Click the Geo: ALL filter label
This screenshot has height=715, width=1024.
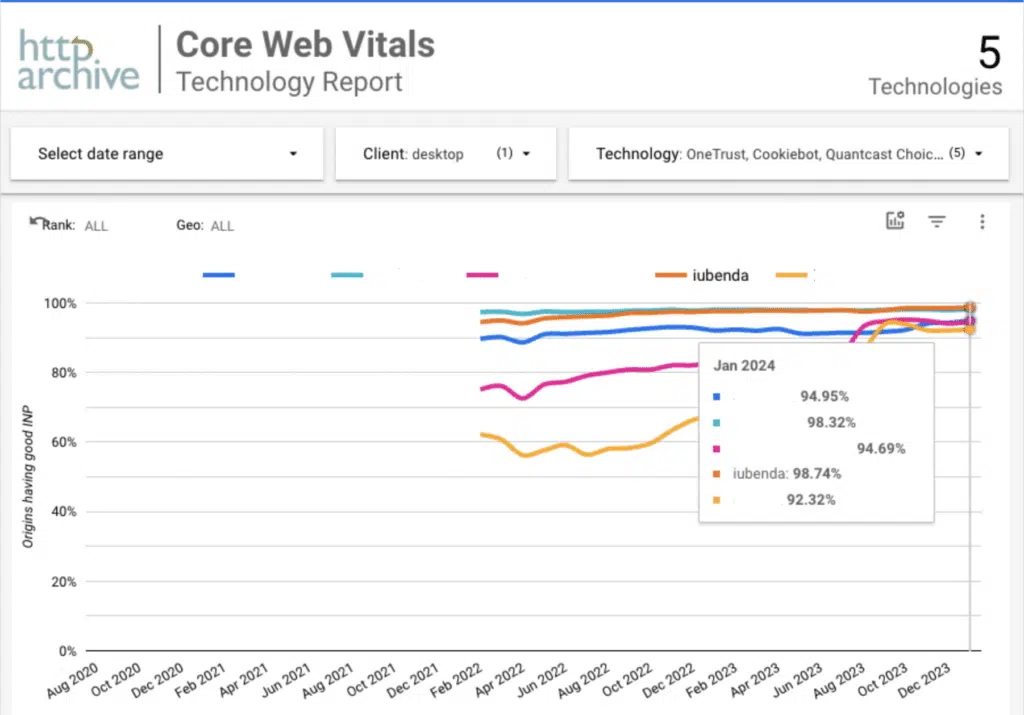coord(205,225)
